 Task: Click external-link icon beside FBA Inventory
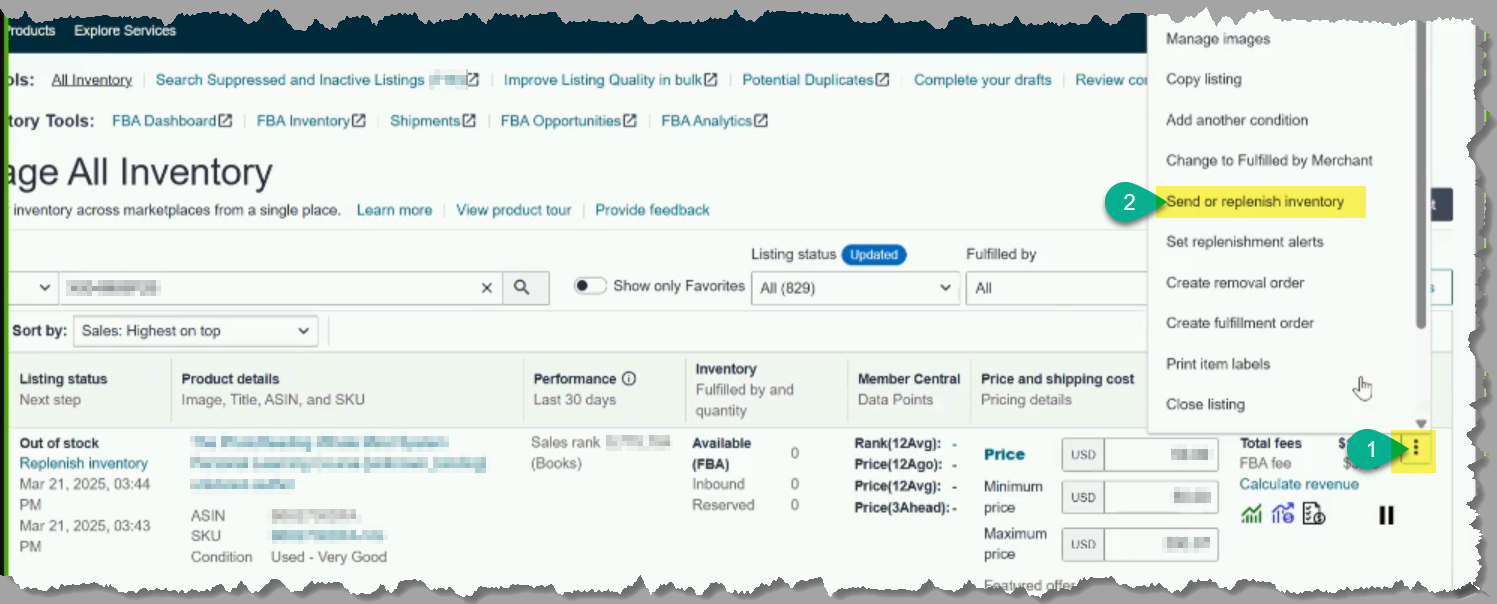click(x=358, y=121)
